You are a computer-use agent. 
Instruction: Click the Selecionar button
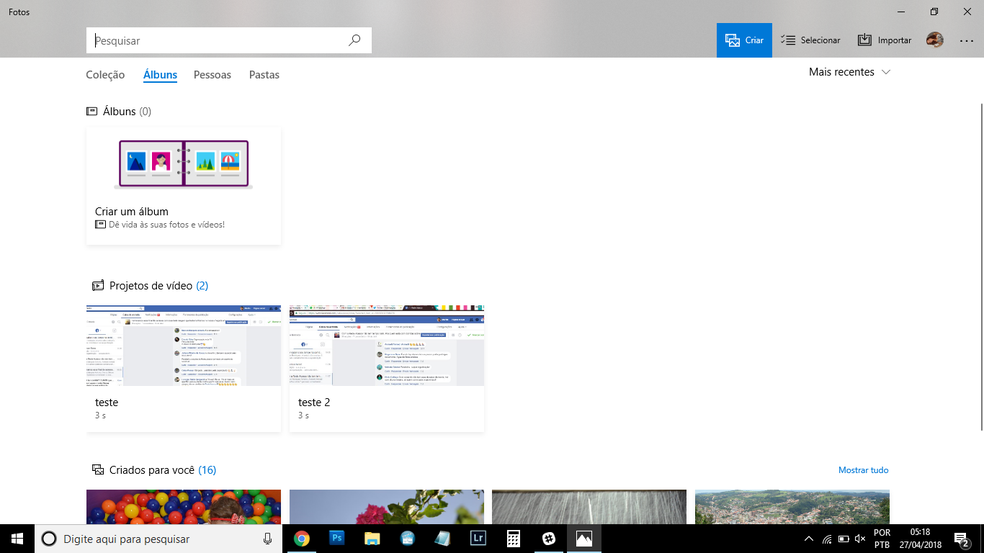point(810,40)
